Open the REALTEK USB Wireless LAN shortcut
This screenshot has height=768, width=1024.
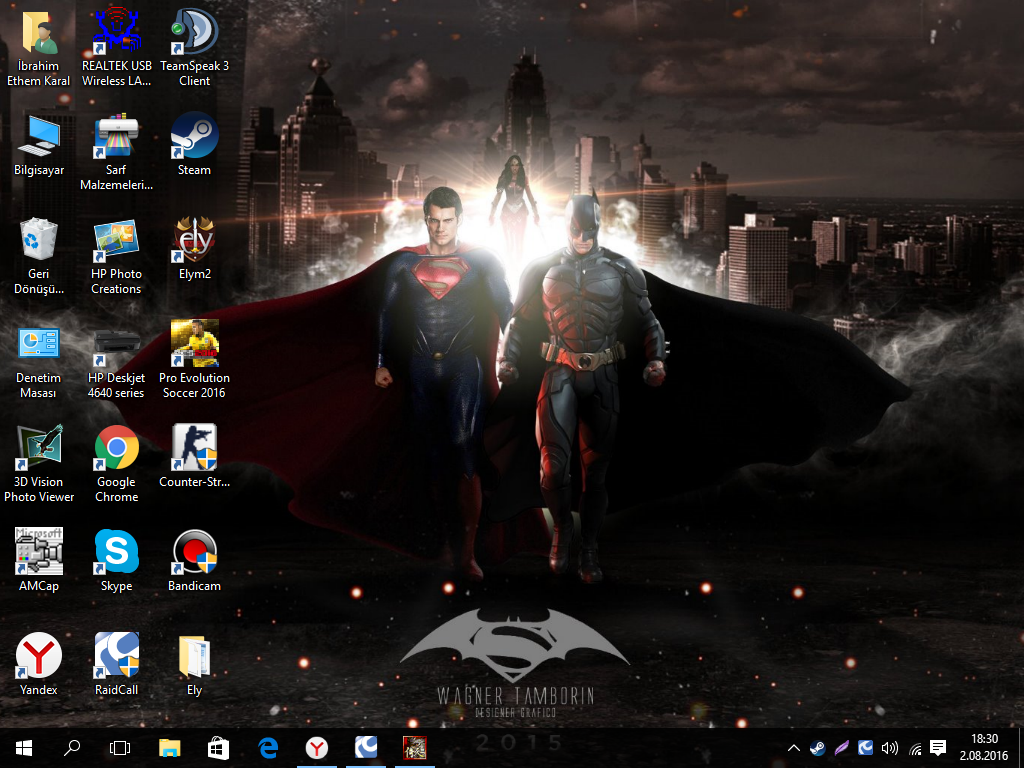click(116, 47)
